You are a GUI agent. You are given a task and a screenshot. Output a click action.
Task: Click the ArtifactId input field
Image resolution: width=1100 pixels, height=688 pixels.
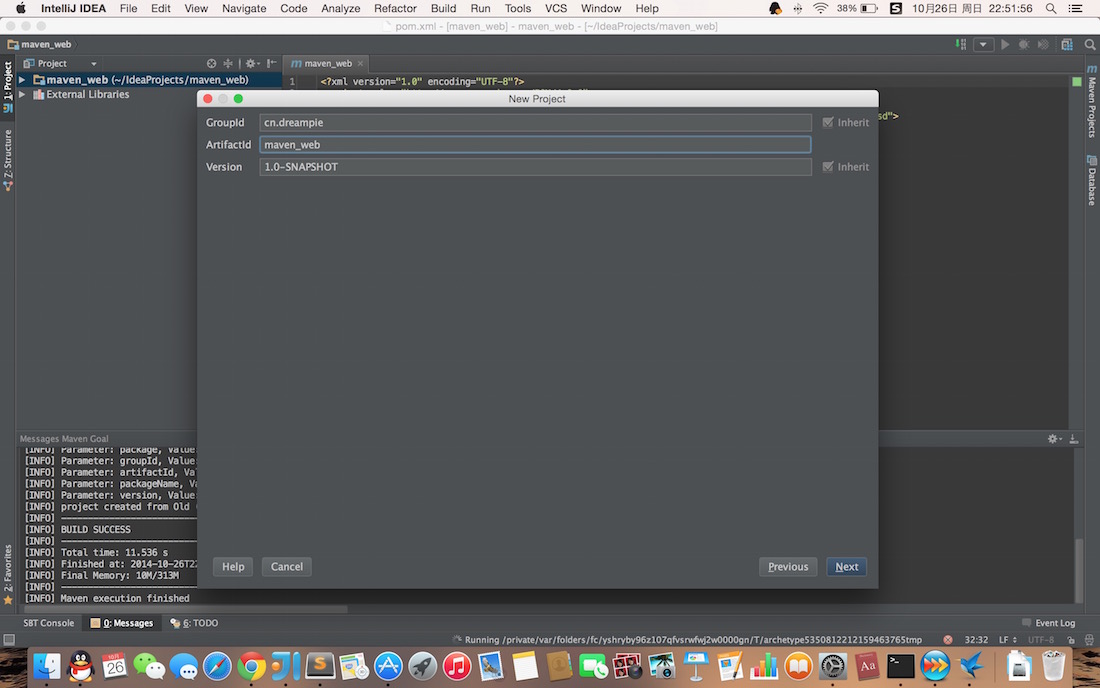click(x=535, y=144)
